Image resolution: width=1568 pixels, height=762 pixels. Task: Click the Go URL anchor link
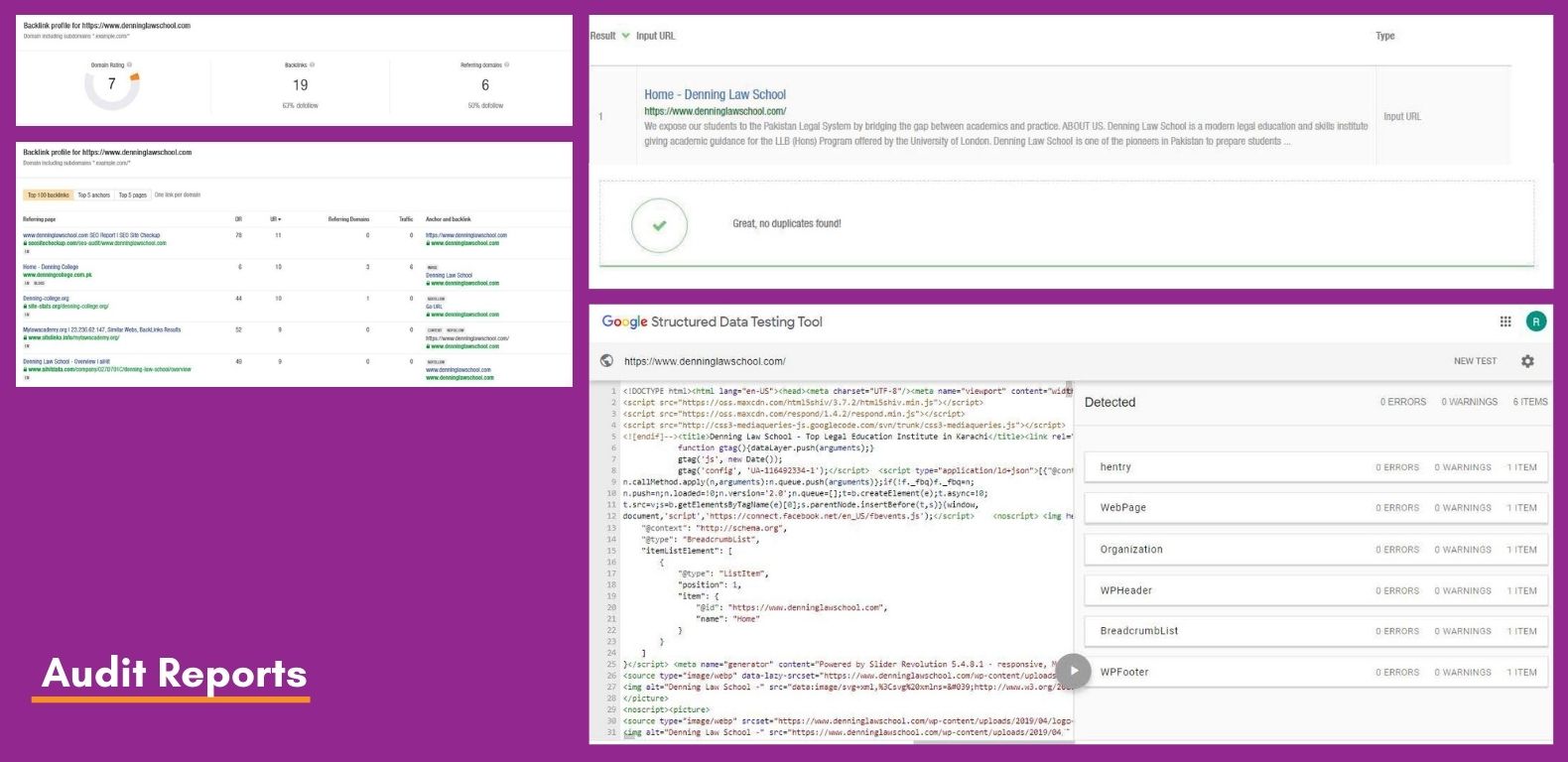click(434, 307)
